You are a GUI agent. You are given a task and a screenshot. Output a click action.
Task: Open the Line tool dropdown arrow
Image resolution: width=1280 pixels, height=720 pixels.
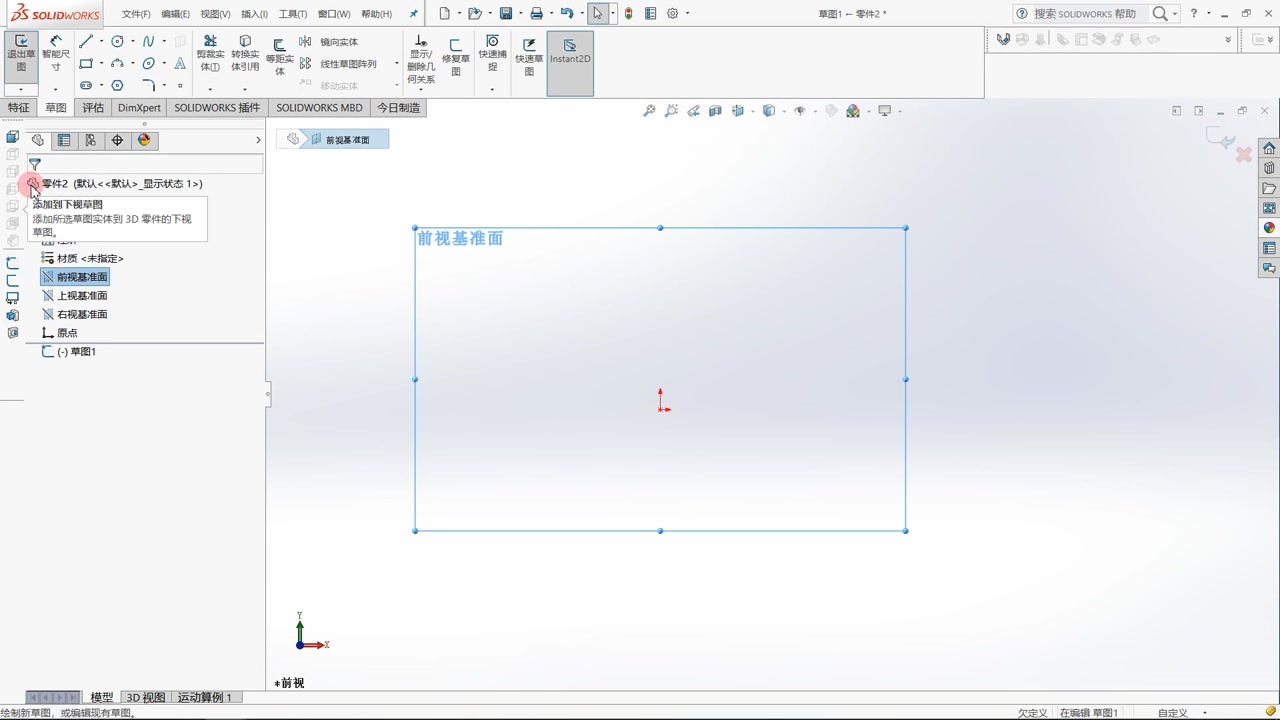pos(101,41)
